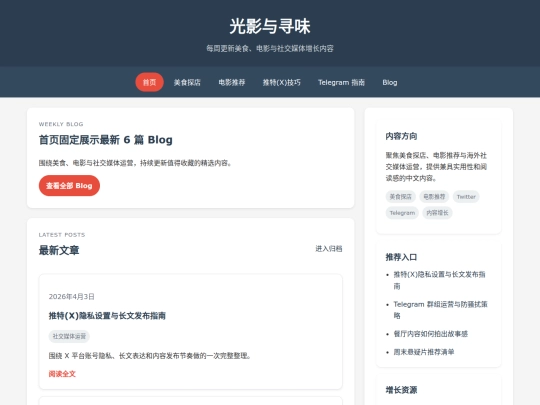The width and height of the screenshot is (540, 405).
Task: Go to 美食探店 in the nav bar
Action: (x=187, y=82)
